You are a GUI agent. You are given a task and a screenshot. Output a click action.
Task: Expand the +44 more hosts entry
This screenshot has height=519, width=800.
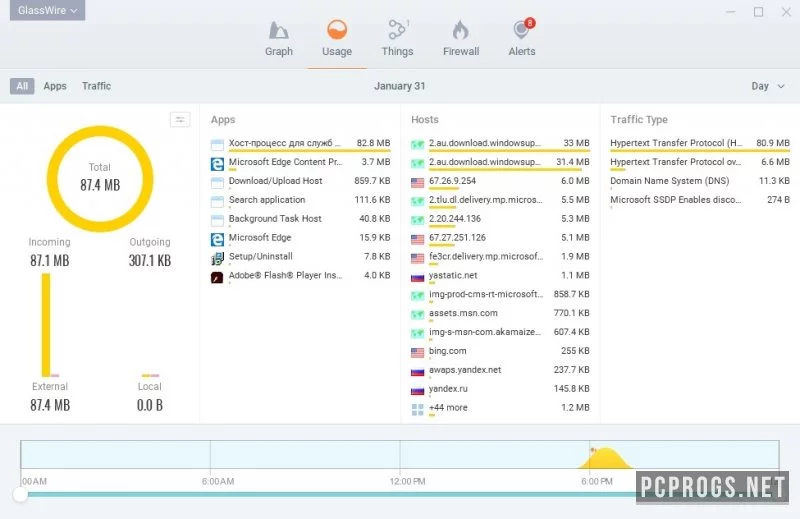point(500,408)
